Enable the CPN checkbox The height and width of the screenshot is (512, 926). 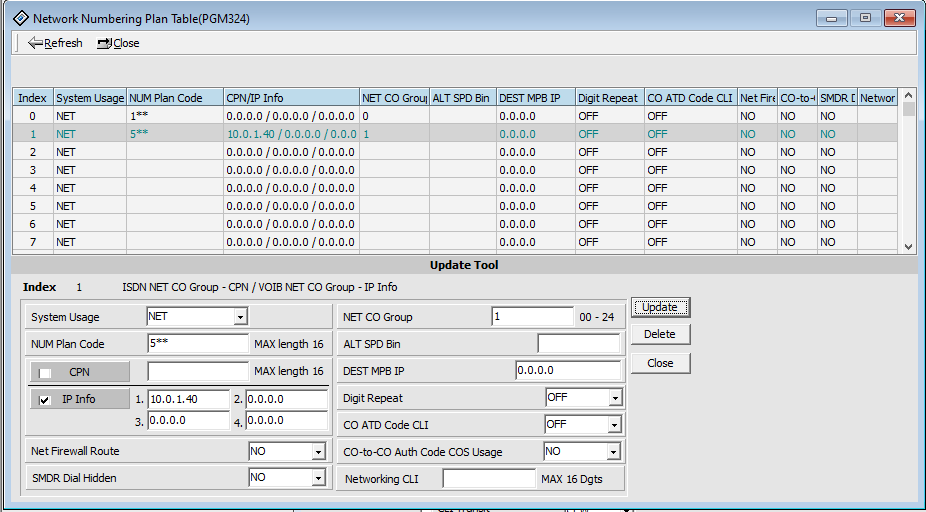(x=45, y=373)
